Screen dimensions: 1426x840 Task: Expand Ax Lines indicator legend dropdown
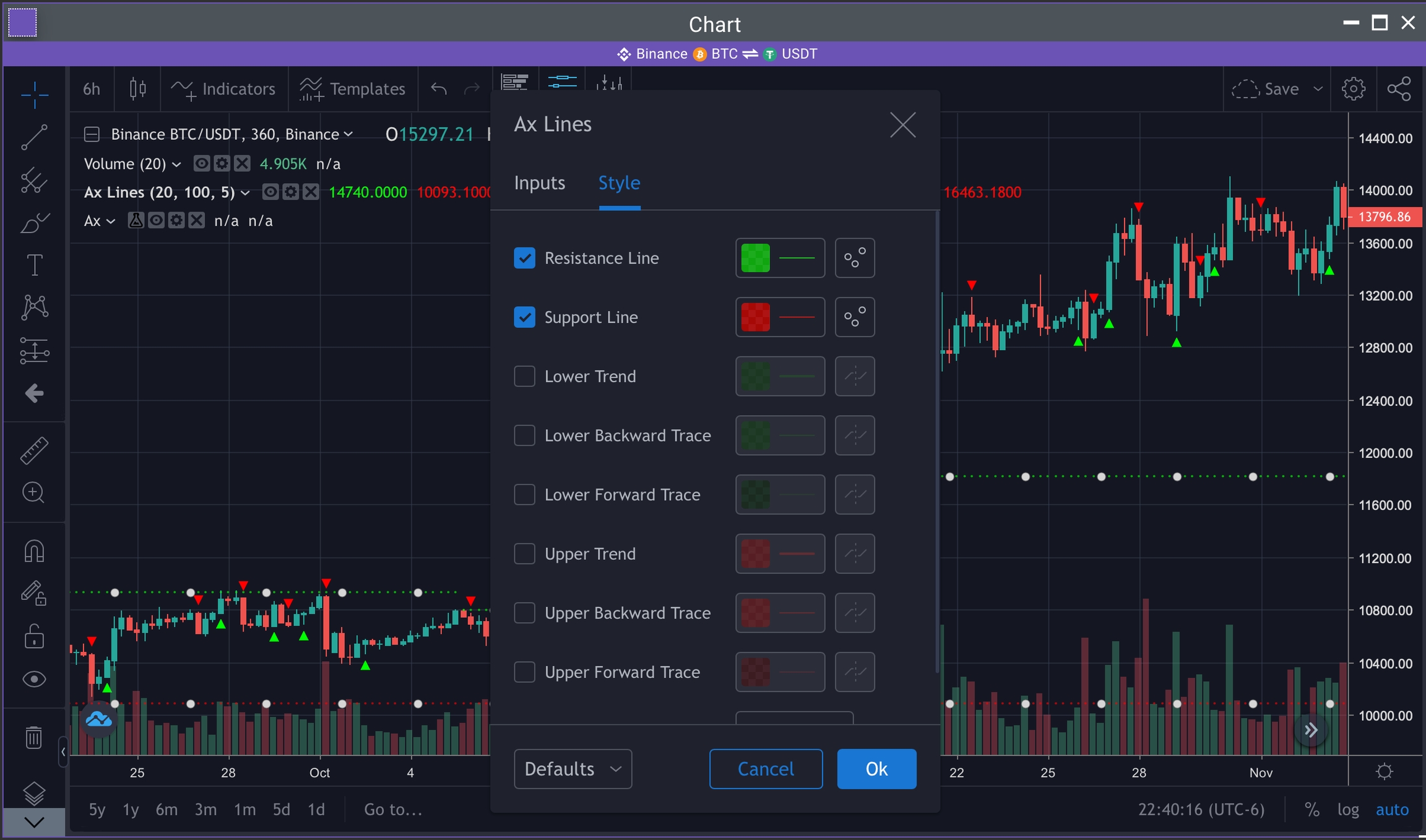point(246,193)
